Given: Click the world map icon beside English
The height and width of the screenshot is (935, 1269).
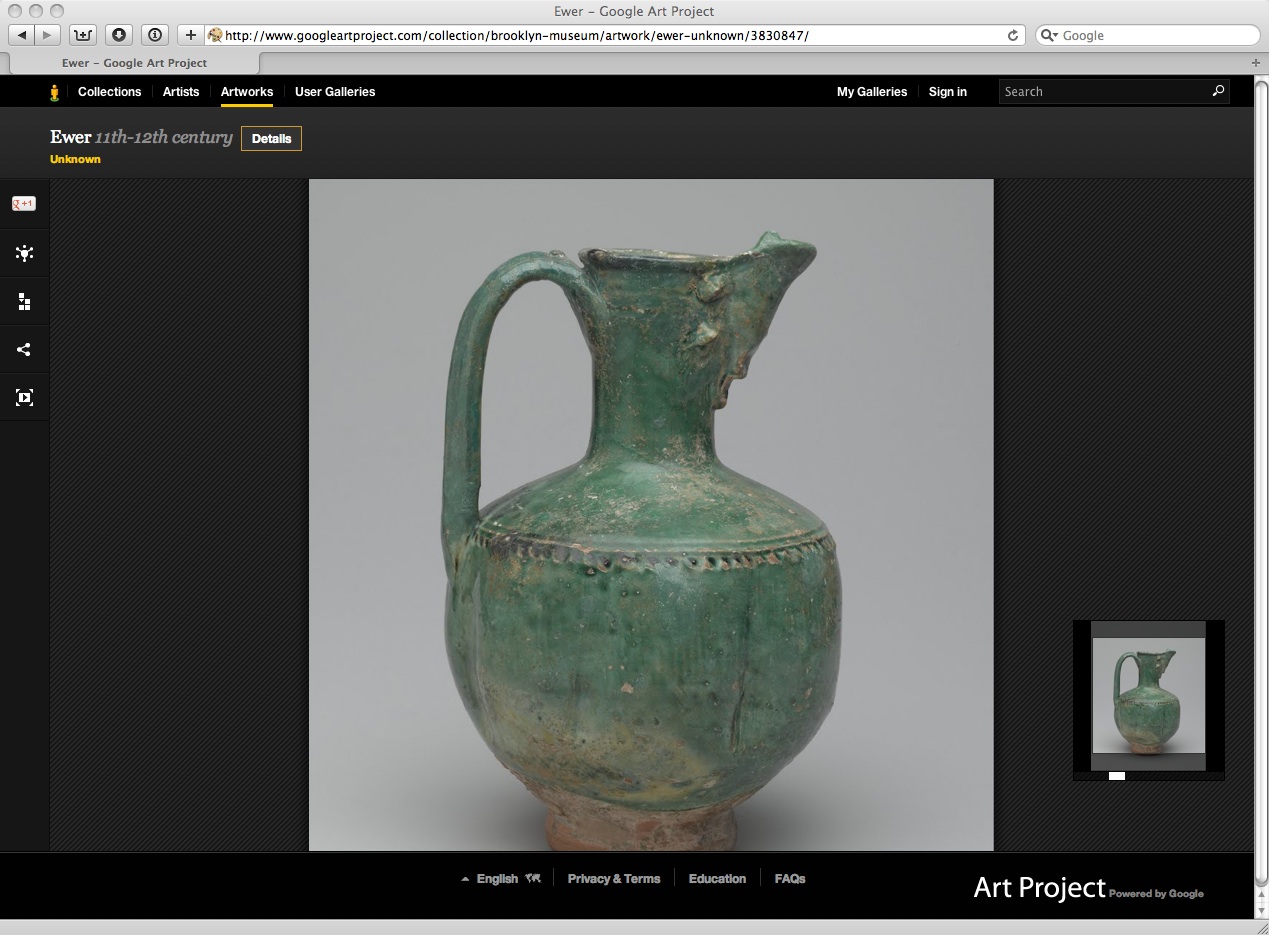Looking at the screenshot, I should (533, 878).
